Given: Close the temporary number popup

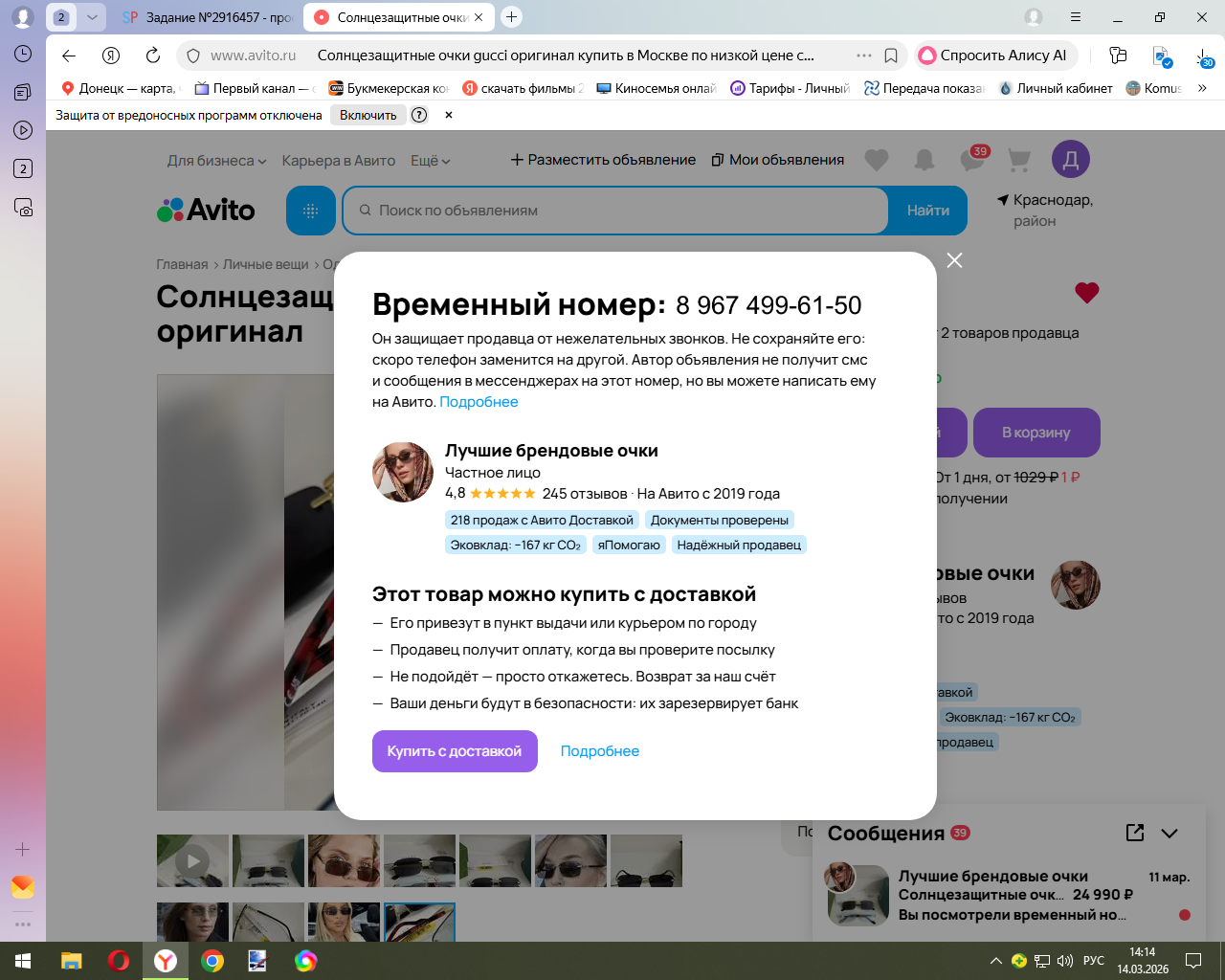Looking at the screenshot, I should point(954,260).
